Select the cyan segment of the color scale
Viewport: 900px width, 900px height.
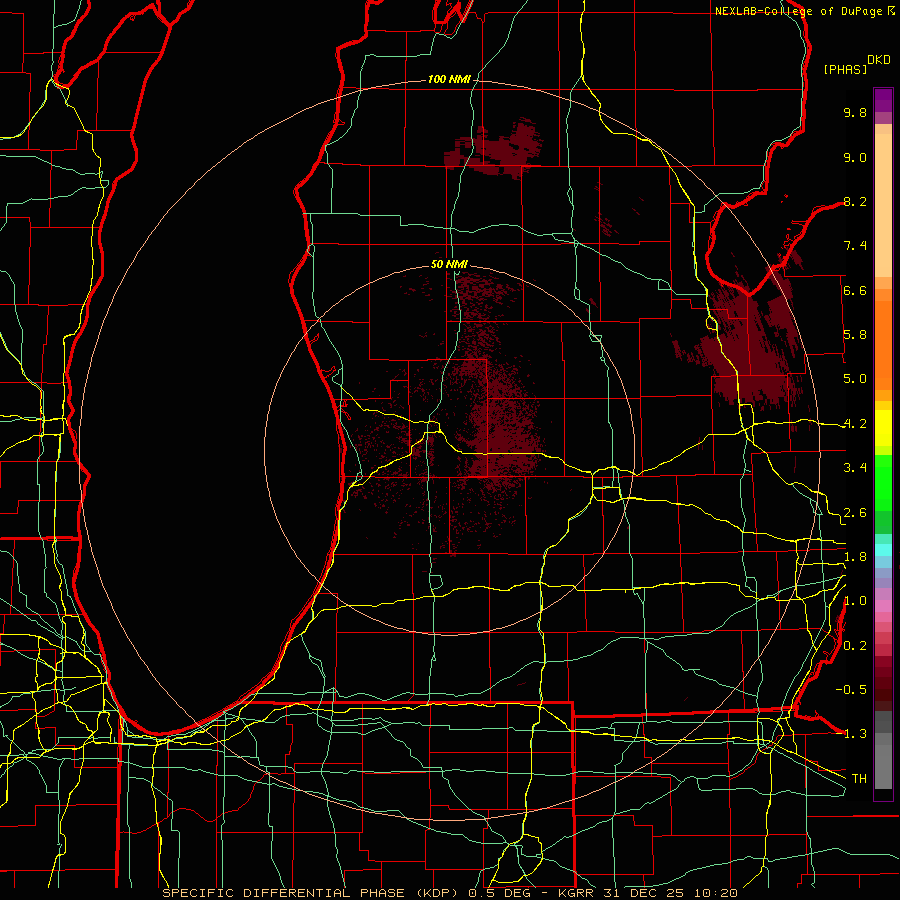tap(883, 549)
